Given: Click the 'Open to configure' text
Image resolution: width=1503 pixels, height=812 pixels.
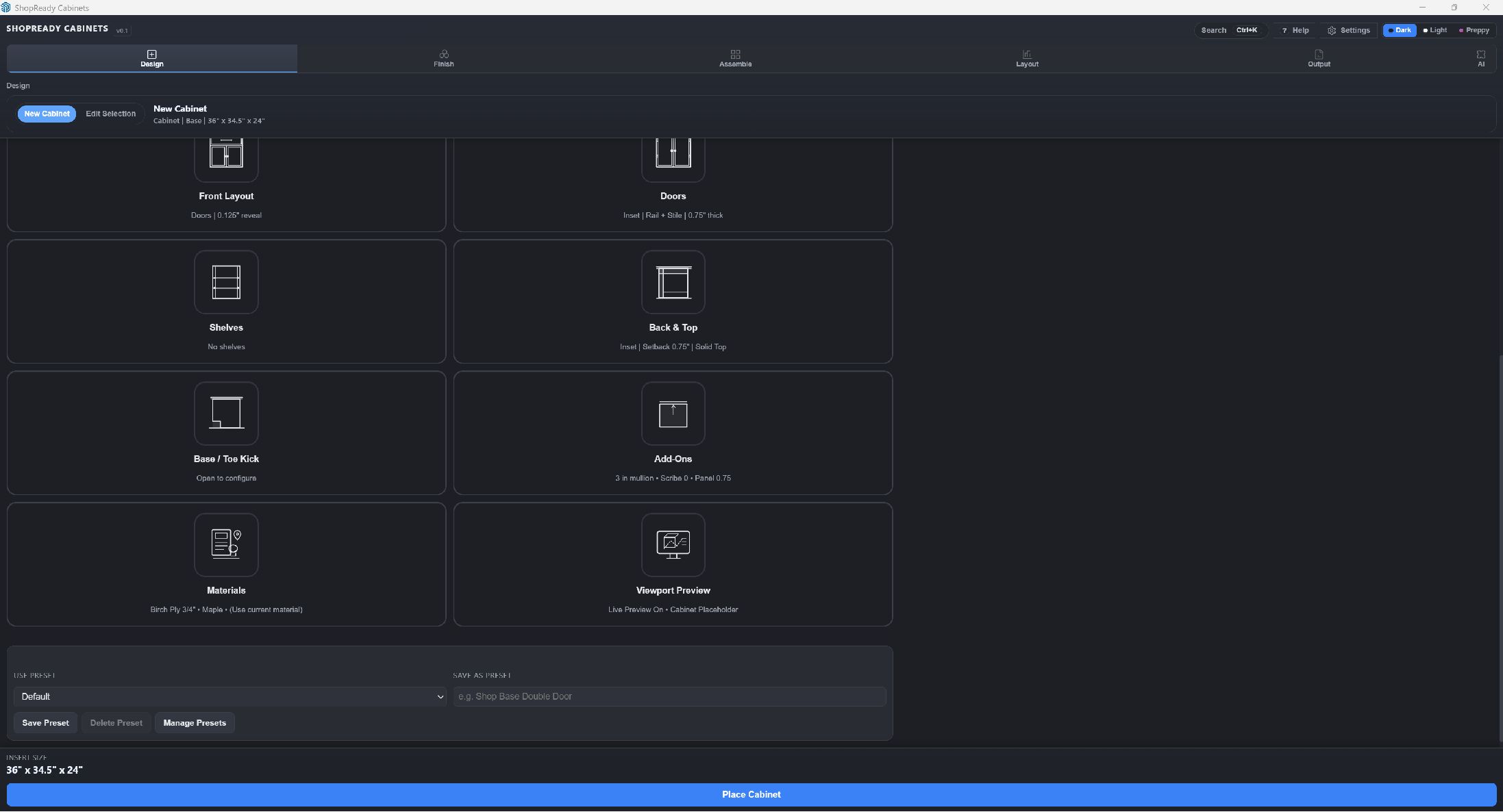Looking at the screenshot, I should (226, 479).
